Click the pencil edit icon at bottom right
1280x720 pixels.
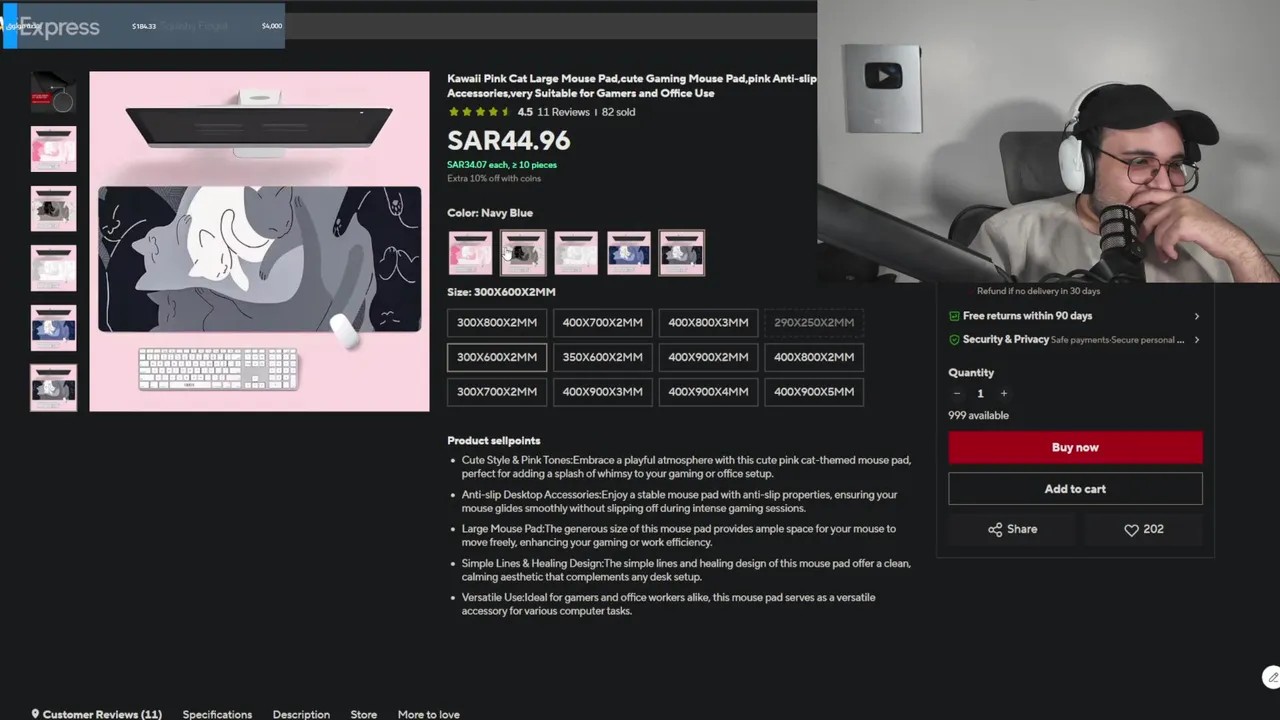click(1272, 677)
